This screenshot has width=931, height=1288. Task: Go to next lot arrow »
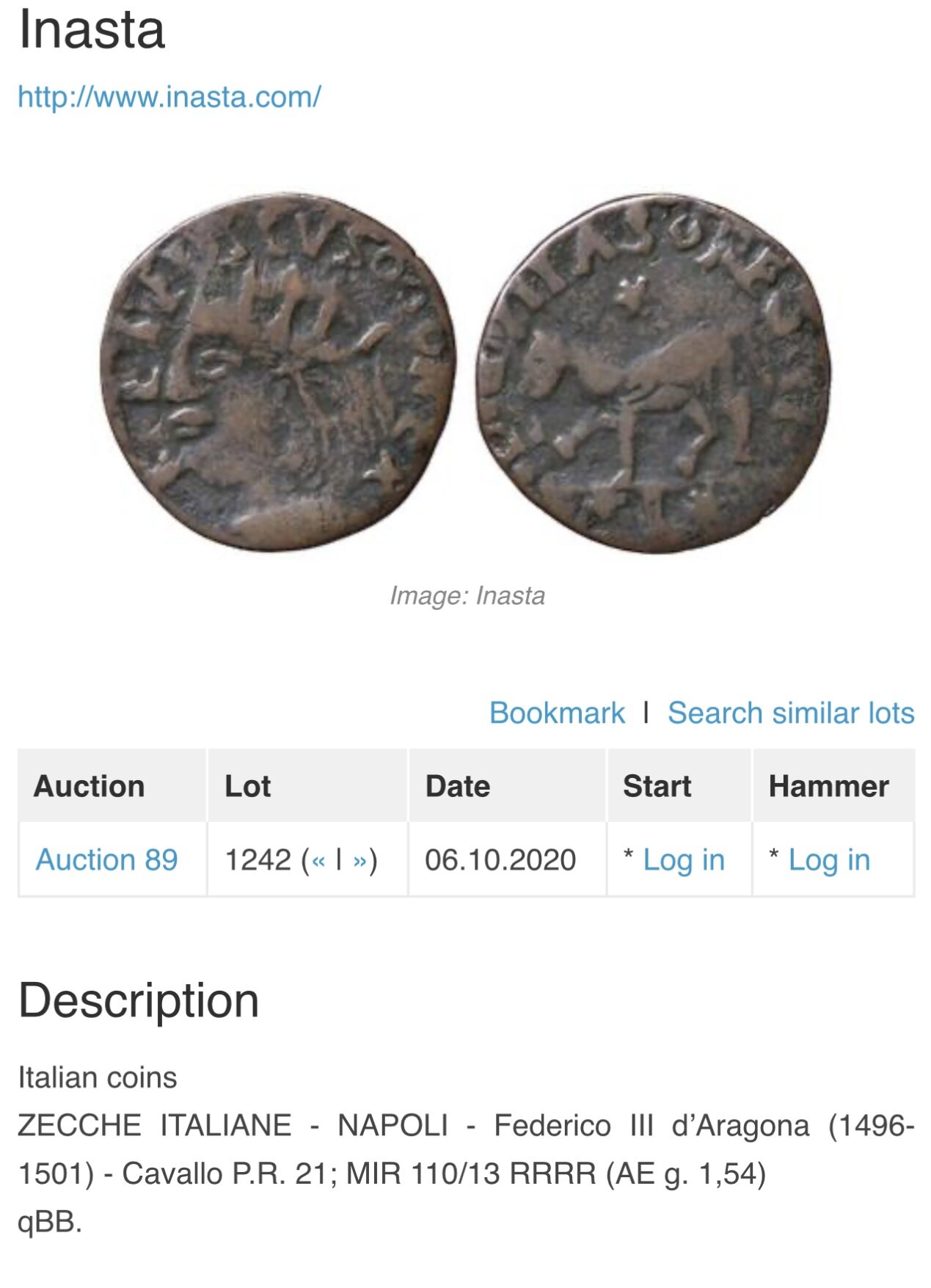click(359, 860)
